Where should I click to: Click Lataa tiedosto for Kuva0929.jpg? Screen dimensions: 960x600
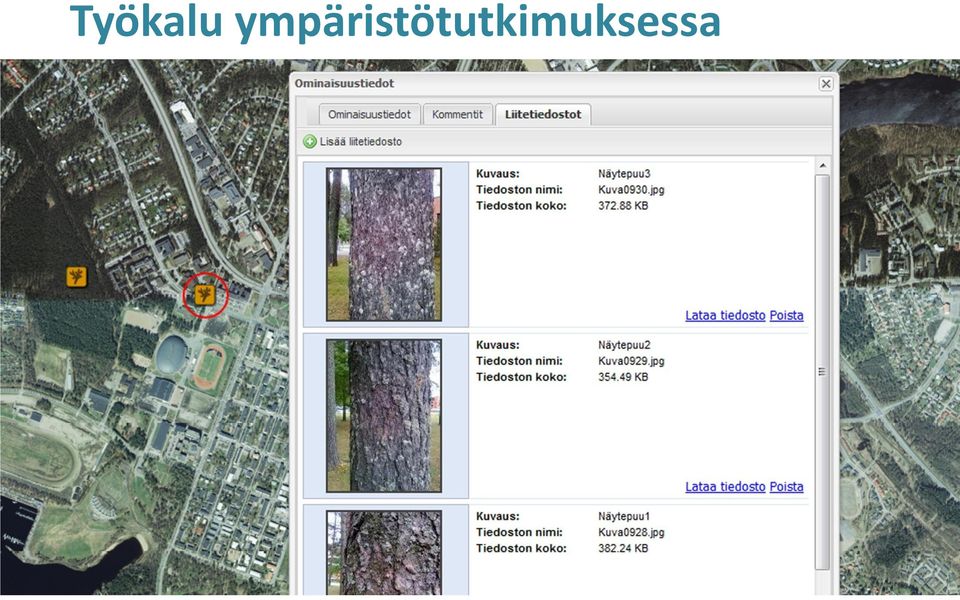point(725,487)
